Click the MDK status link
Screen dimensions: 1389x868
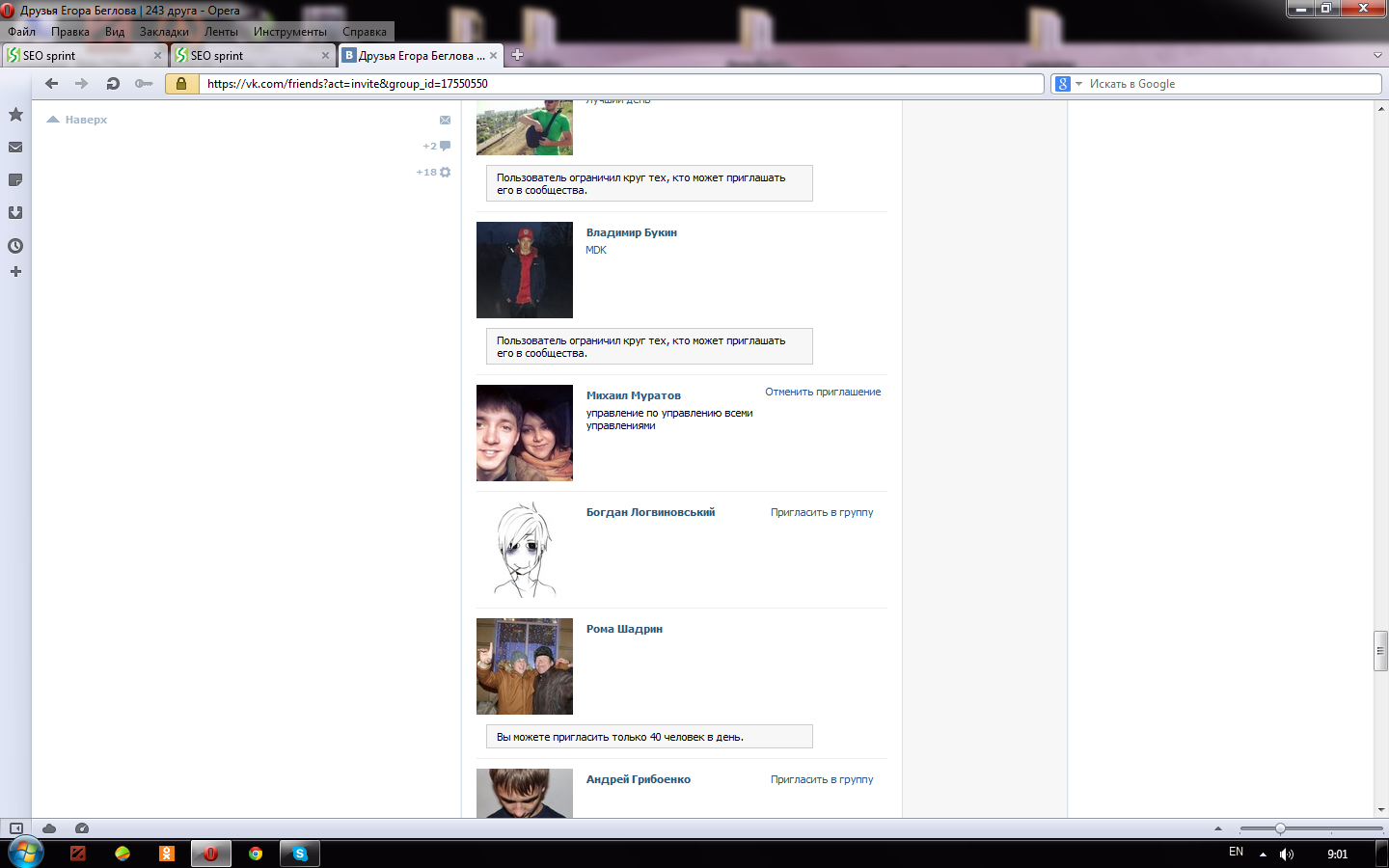click(x=596, y=250)
